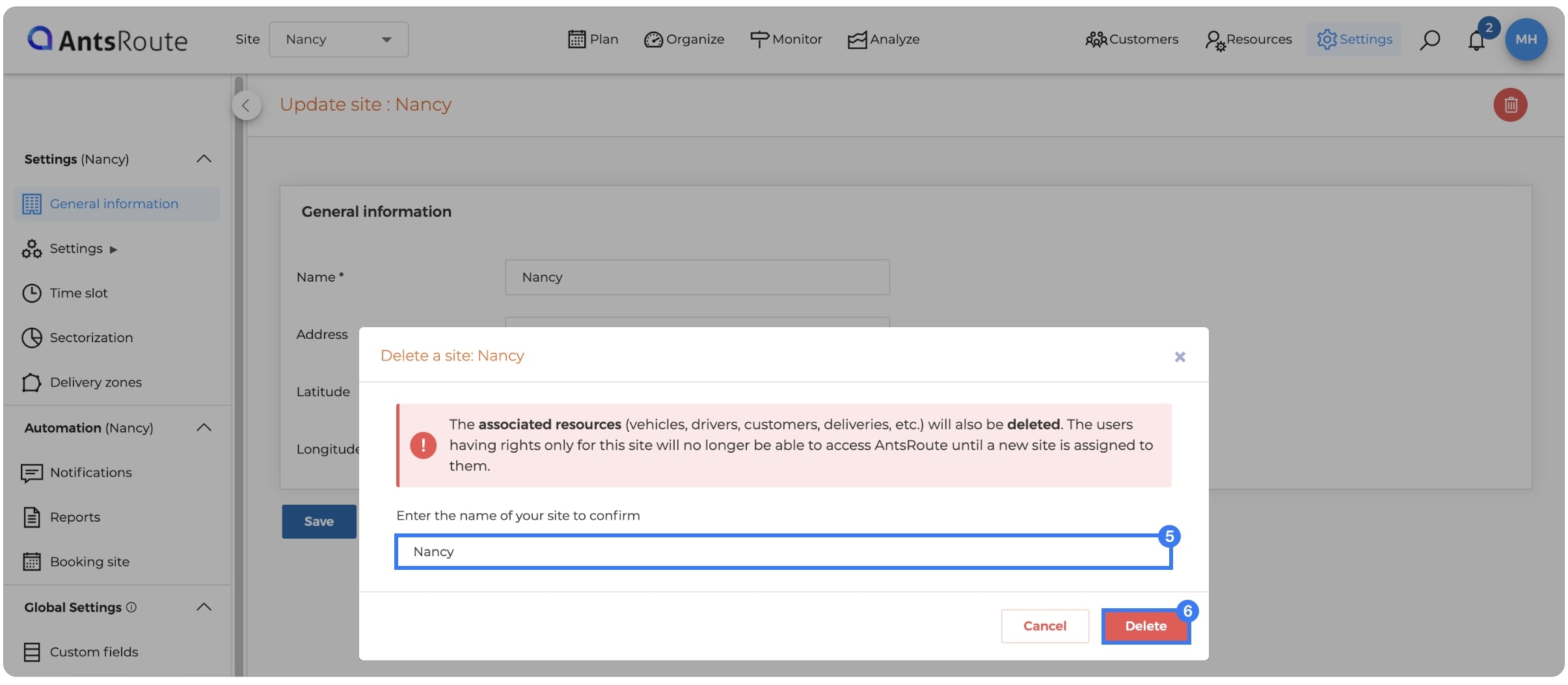Click the Sectorization pie icon

tap(31, 338)
